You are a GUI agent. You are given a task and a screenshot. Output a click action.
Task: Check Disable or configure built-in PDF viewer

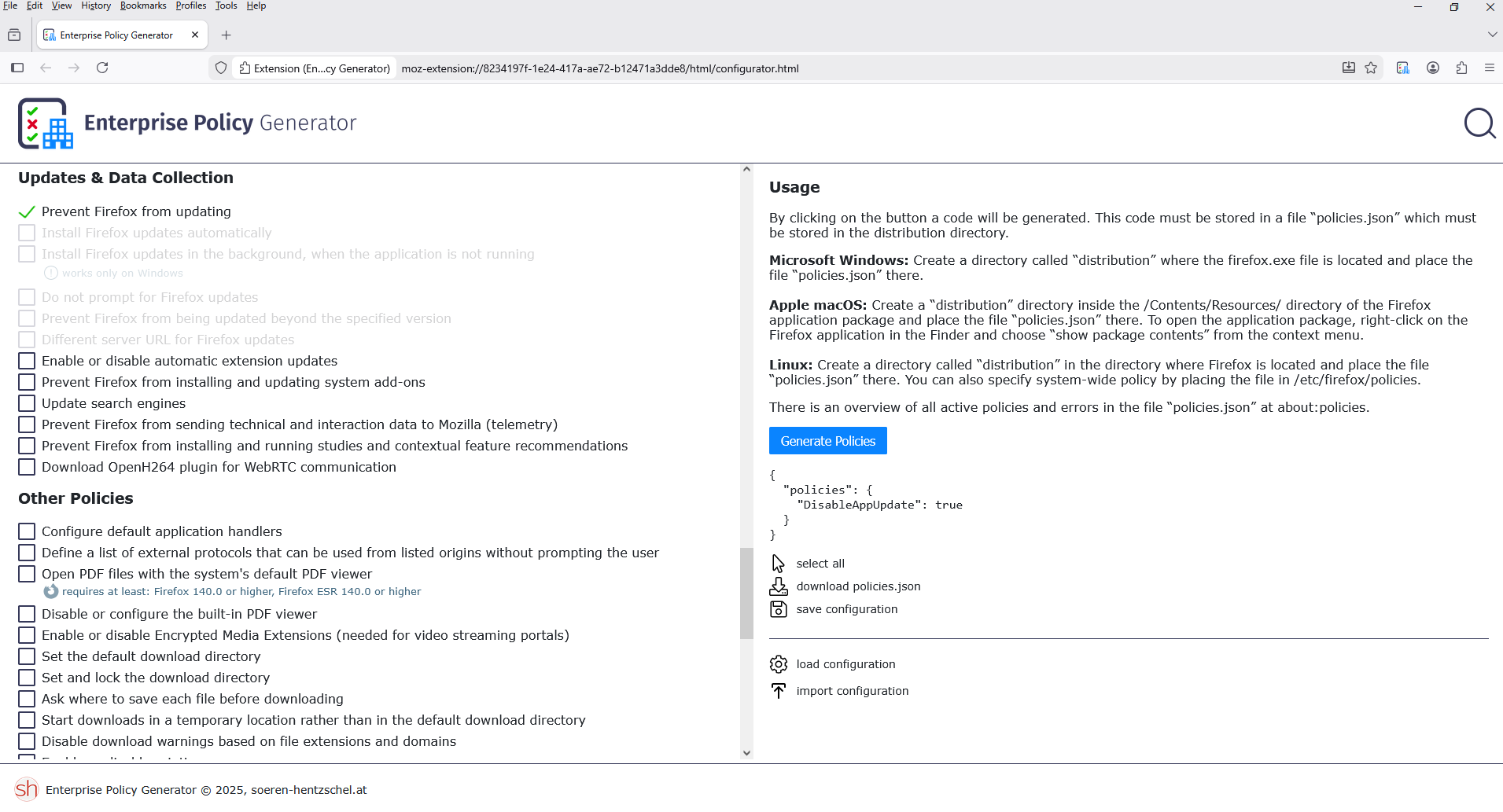point(27,615)
